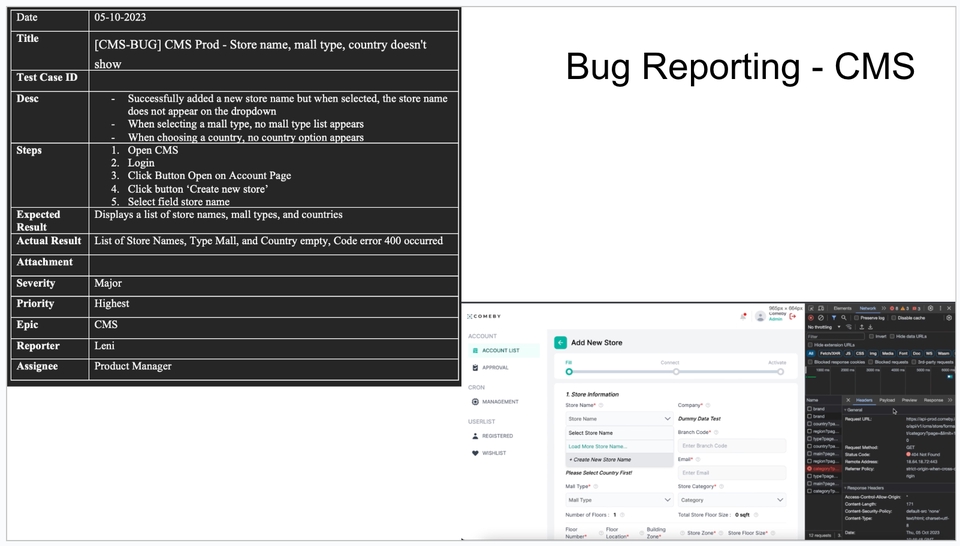Switch to the Elements DevTools tab

[842, 309]
